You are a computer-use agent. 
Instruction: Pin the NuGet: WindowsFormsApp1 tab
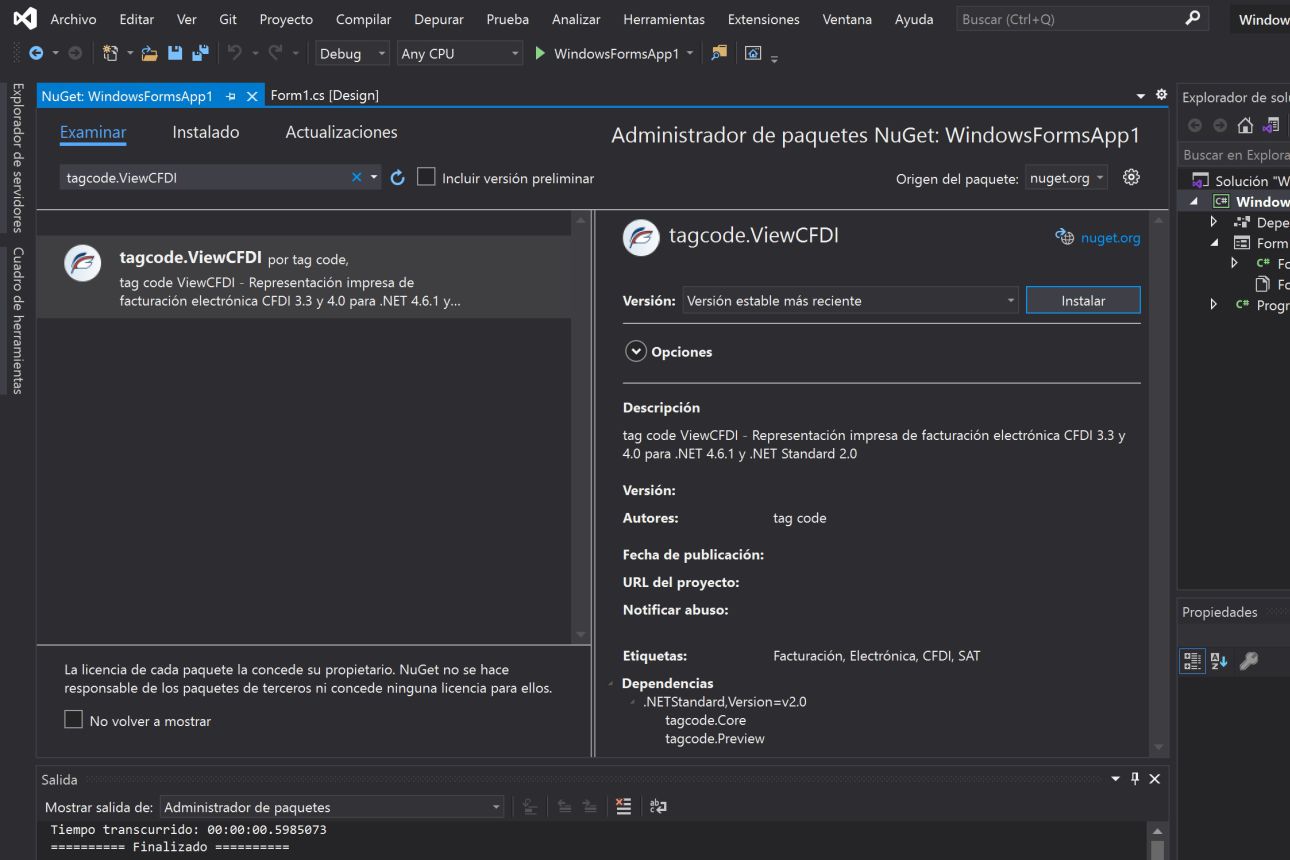231,96
